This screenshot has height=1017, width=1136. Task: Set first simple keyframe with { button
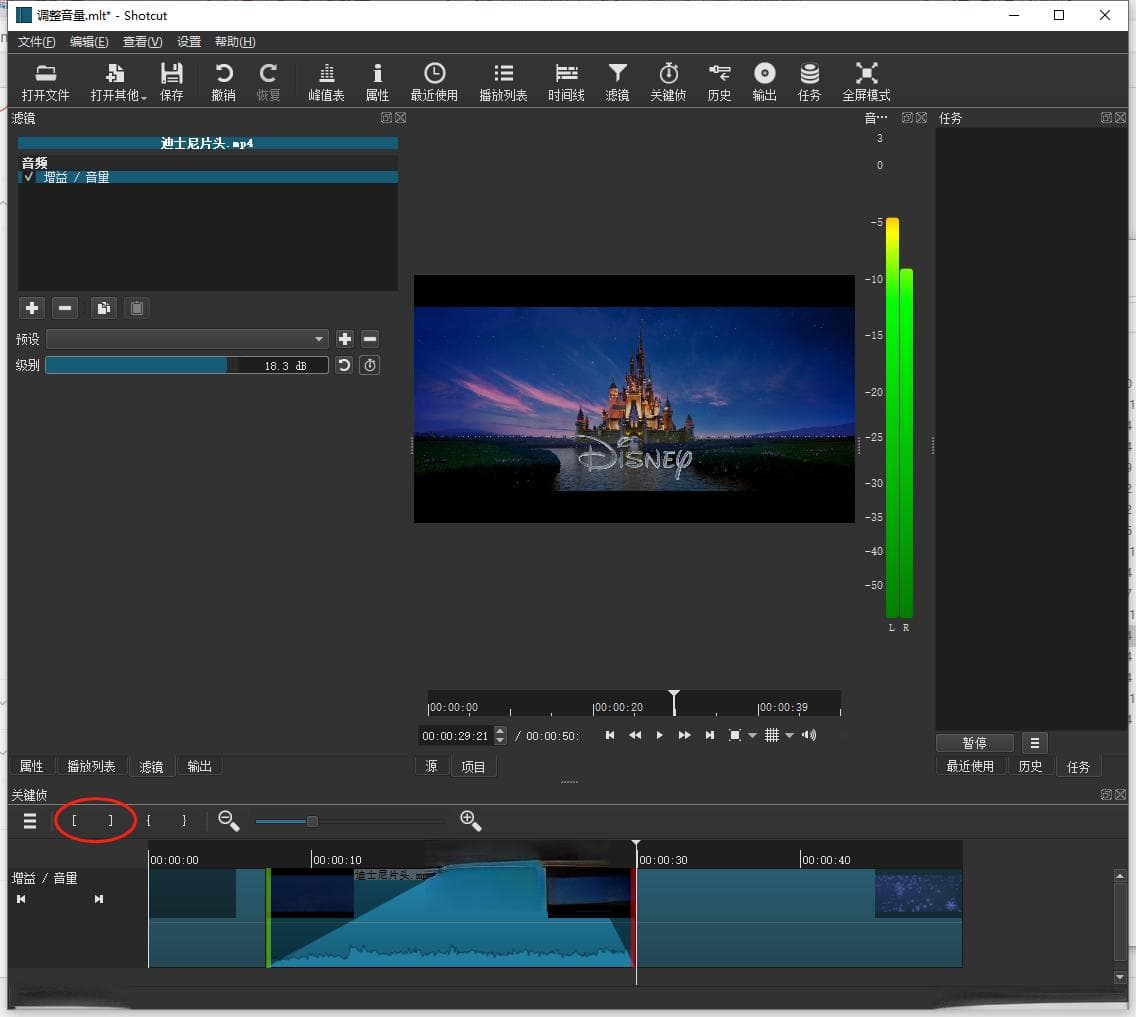(149, 821)
